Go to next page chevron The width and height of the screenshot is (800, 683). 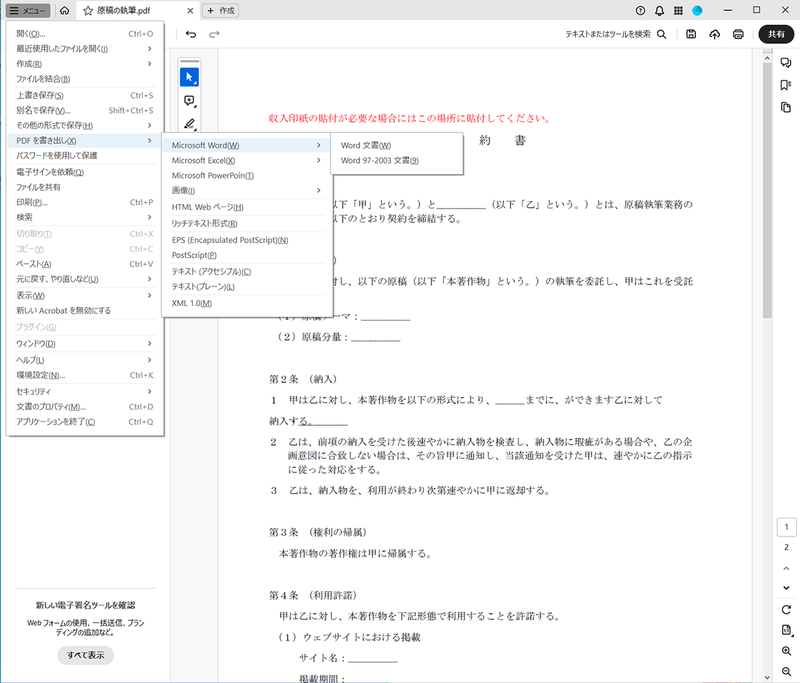(786, 588)
